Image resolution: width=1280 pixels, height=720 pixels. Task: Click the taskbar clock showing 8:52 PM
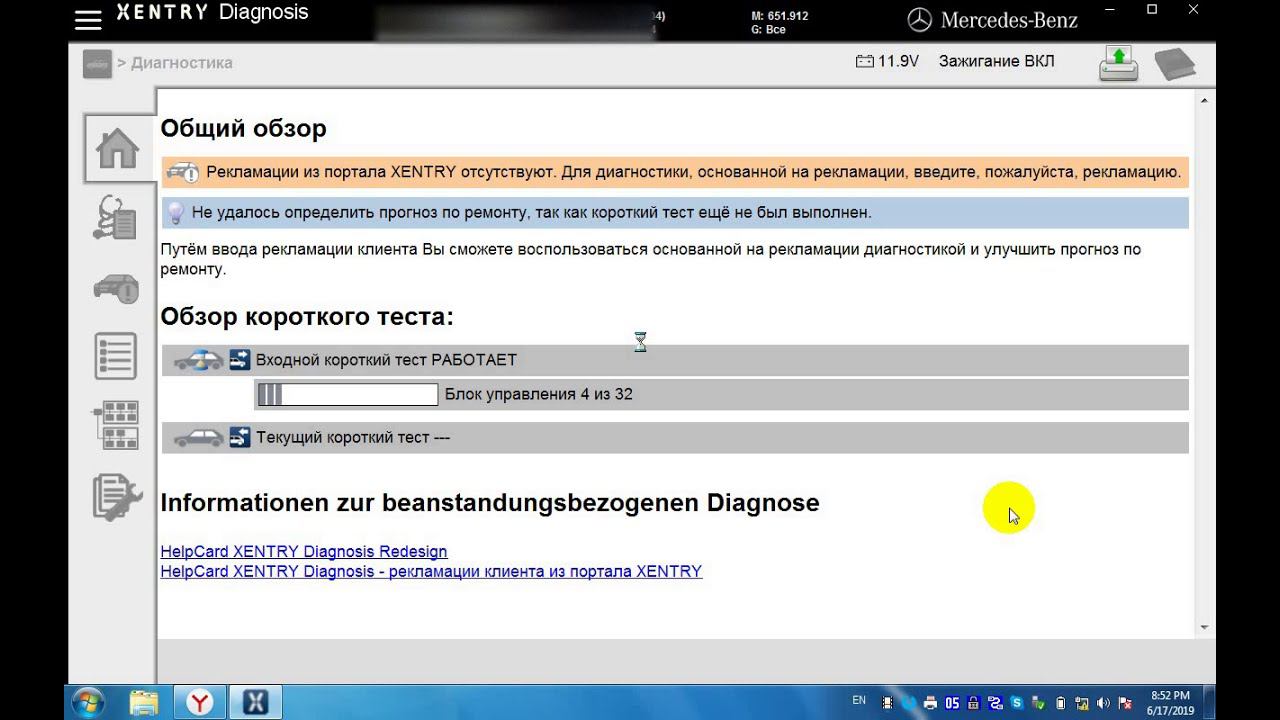1170,702
